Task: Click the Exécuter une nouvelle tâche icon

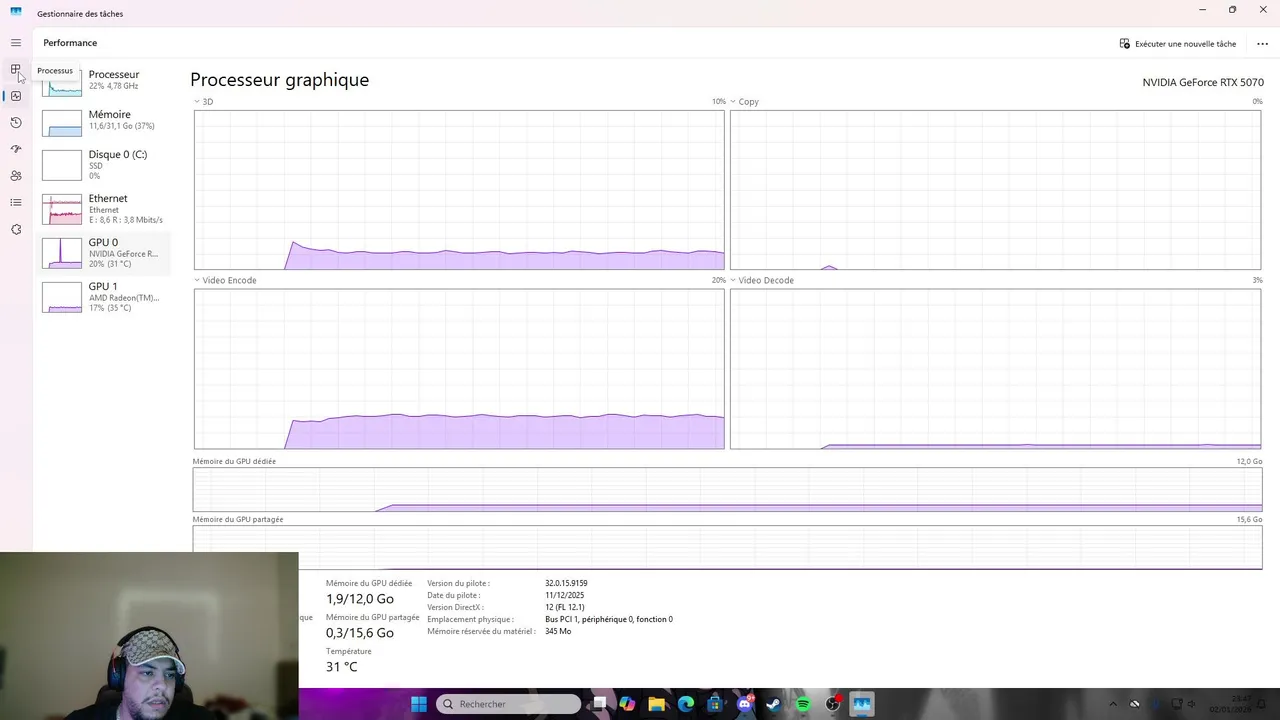Action: point(1125,44)
